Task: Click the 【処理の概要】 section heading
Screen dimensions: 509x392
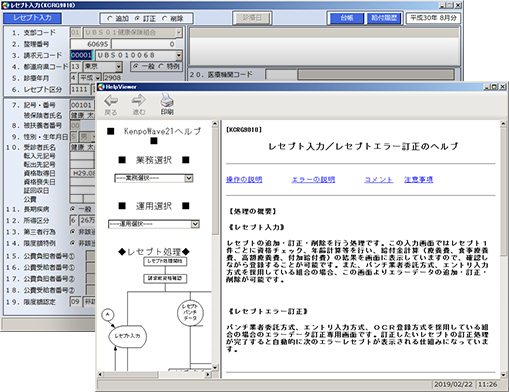Action: 252,211
